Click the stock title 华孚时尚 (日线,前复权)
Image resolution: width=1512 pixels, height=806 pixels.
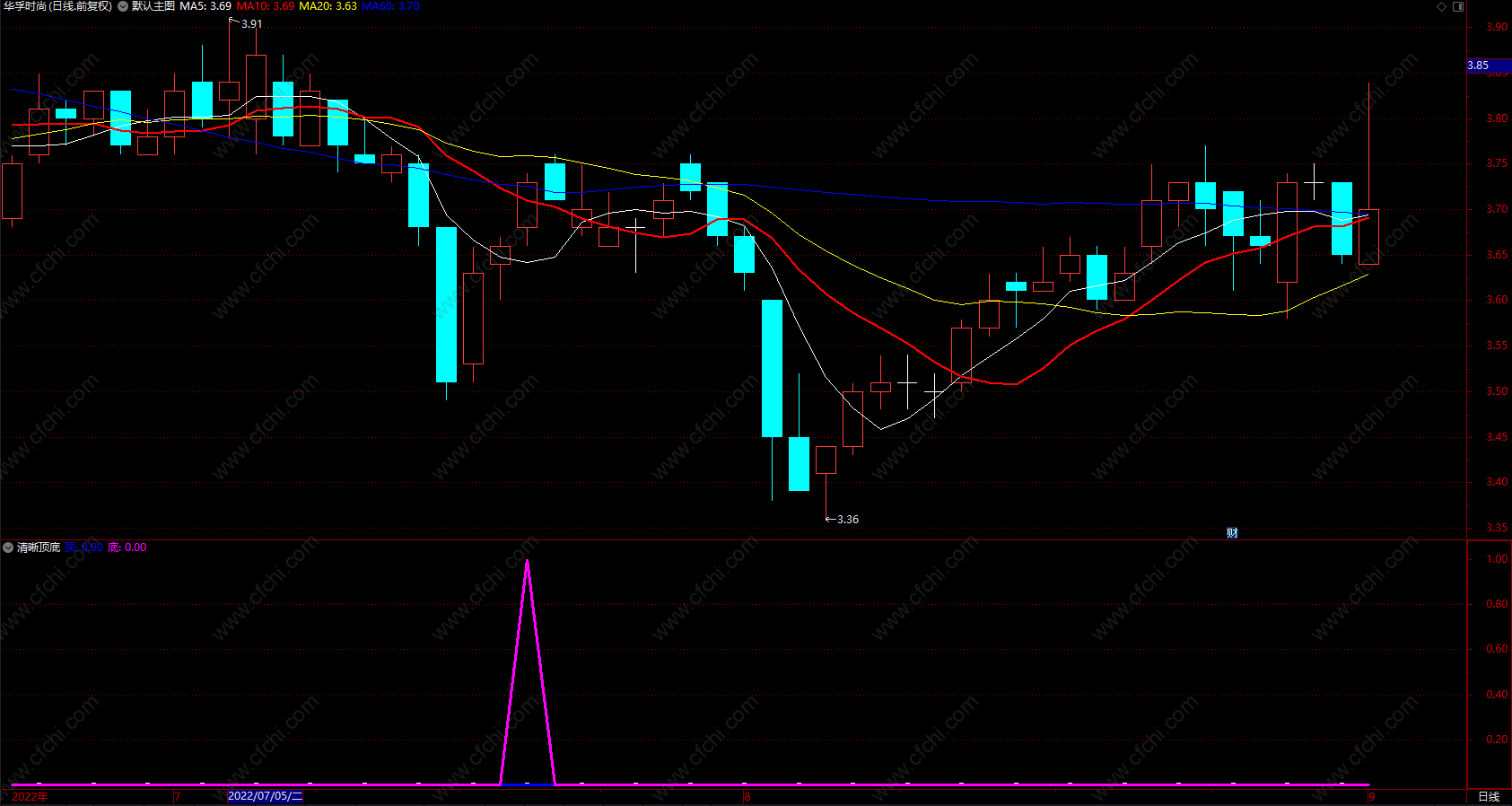58,6
